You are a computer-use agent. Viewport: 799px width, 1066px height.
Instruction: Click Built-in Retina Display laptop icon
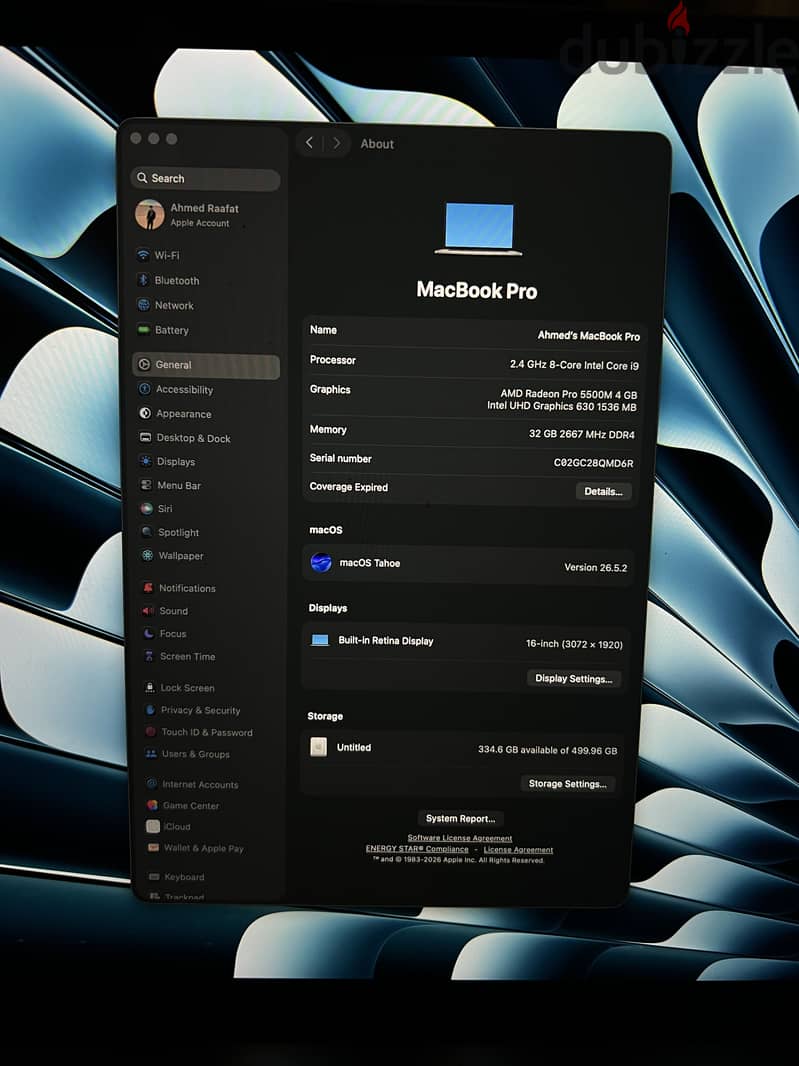320,640
